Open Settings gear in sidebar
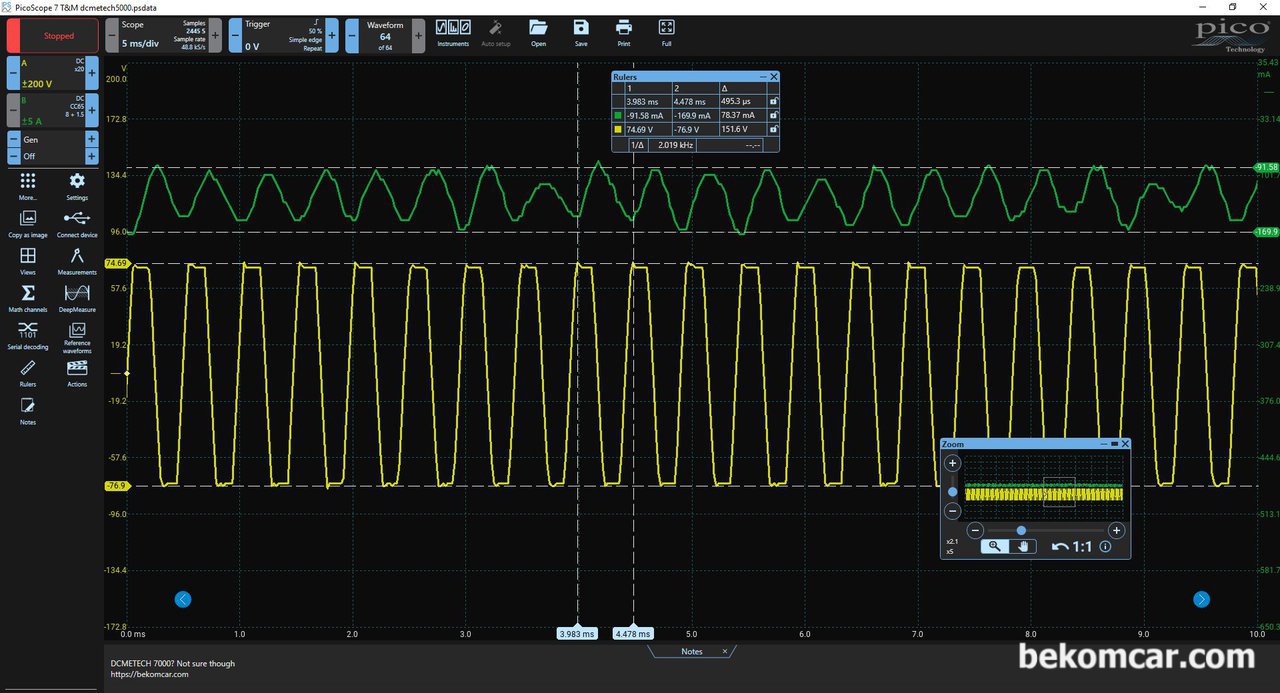This screenshot has width=1280, height=693. (x=77, y=185)
